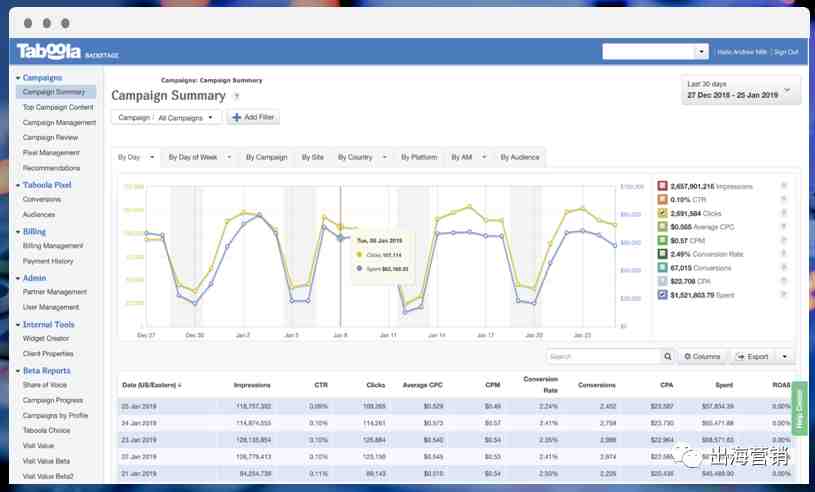Open the green Help Center side tab

coord(799,409)
